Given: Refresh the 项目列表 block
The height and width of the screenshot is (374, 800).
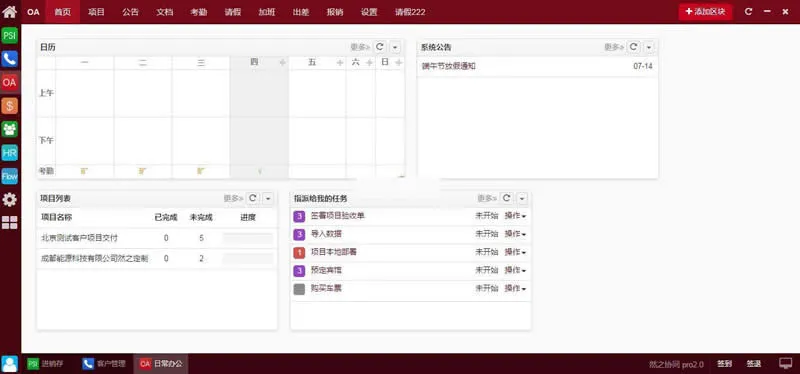Looking at the screenshot, I should (x=253, y=198).
